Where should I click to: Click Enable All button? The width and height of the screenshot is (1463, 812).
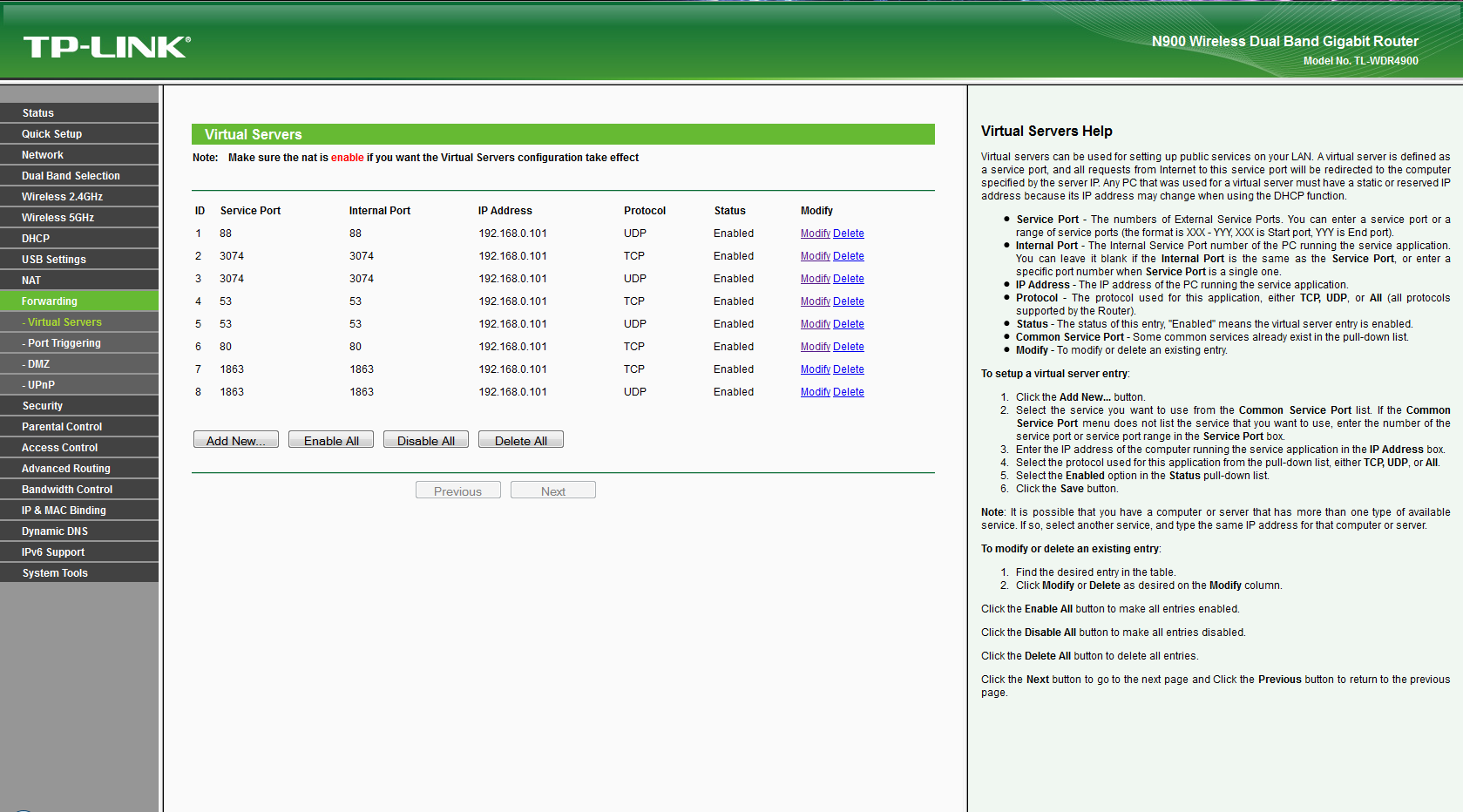(x=331, y=440)
